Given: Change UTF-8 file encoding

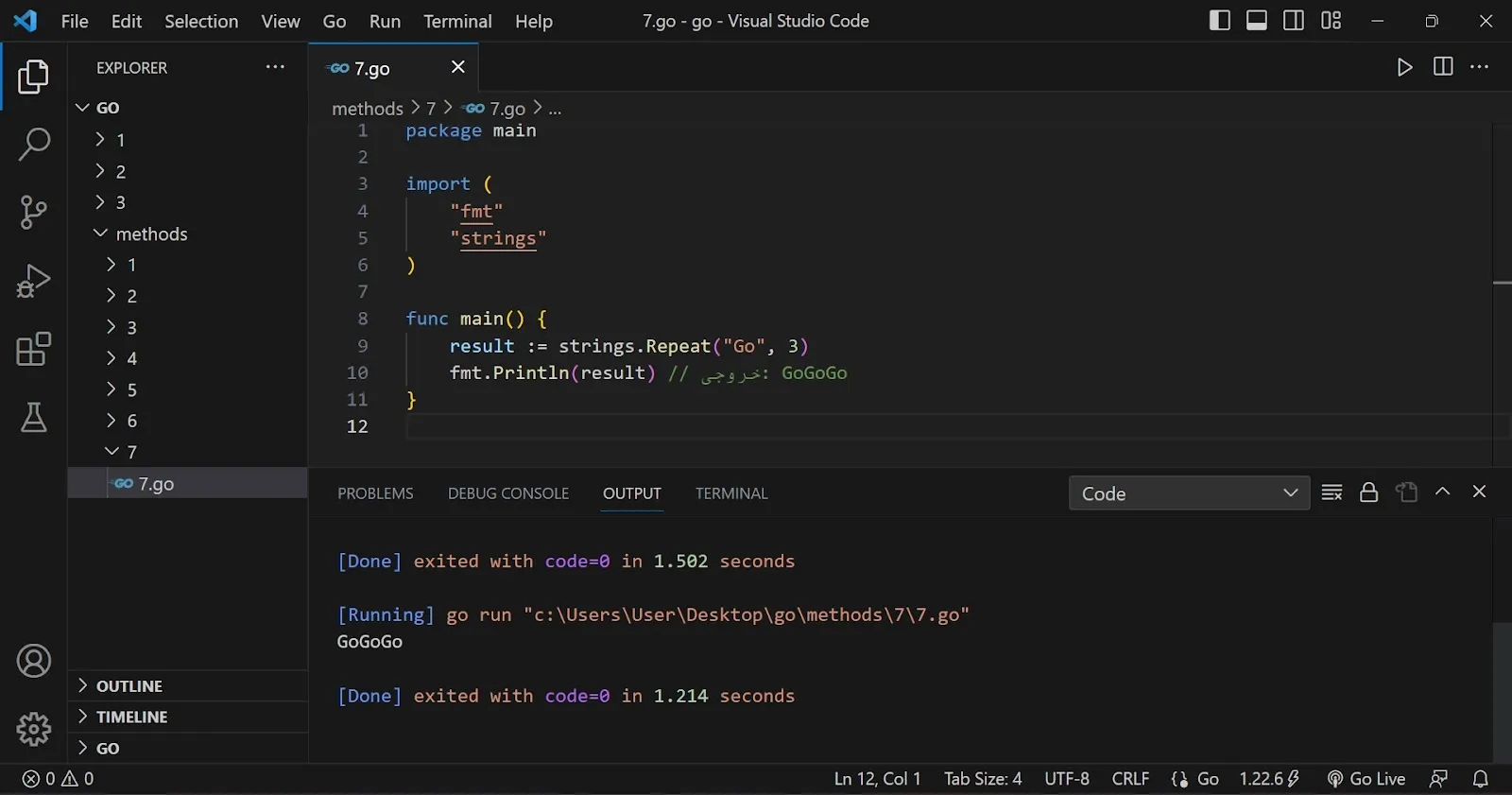Looking at the screenshot, I should (1067, 779).
